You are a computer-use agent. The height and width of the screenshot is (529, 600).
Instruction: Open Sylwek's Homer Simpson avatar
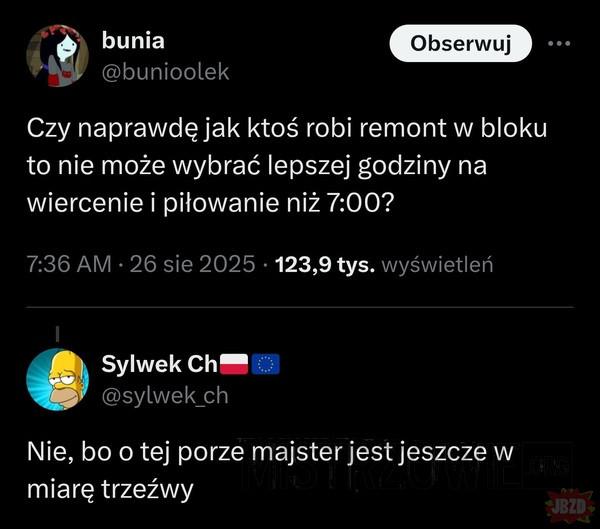point(57,379)
